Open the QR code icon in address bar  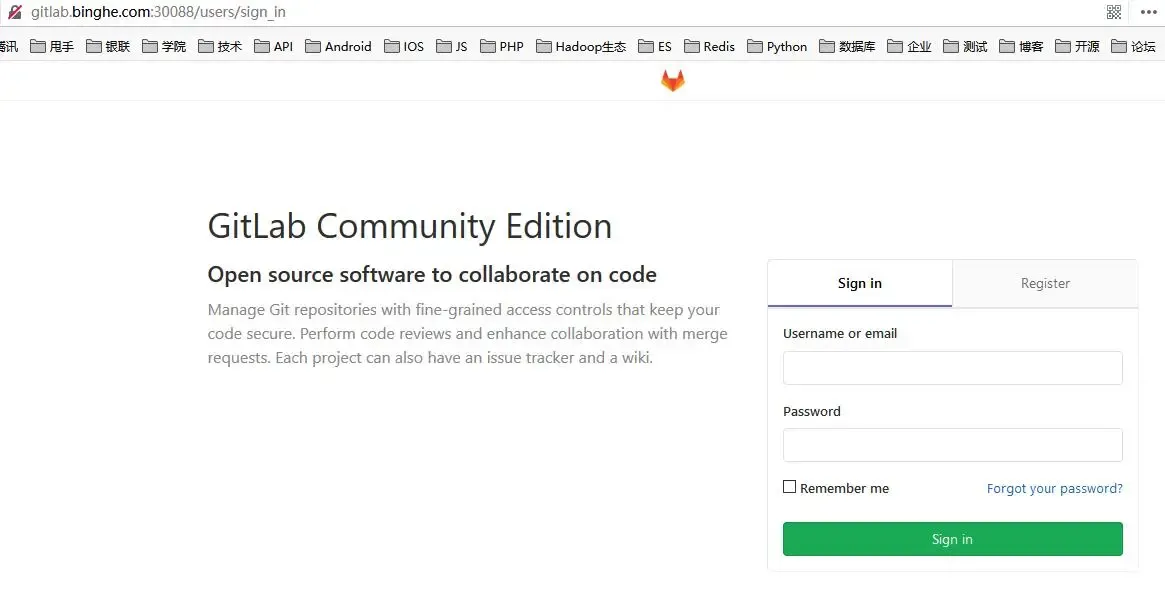(1114, 11)
